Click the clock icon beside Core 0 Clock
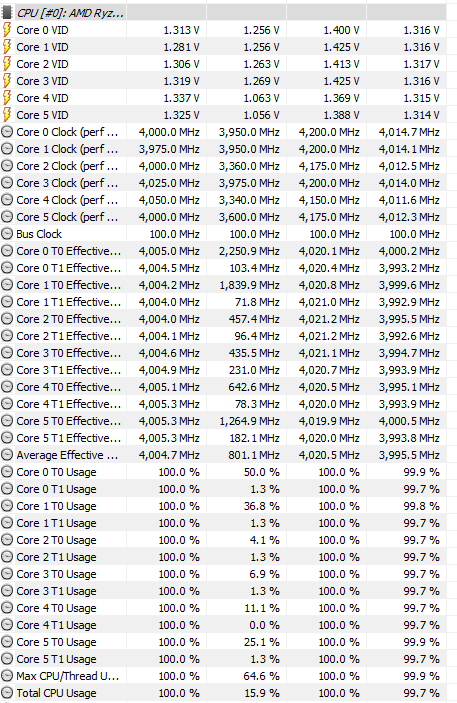The height and width of the screenshot is (703, 457). [7, 132]
